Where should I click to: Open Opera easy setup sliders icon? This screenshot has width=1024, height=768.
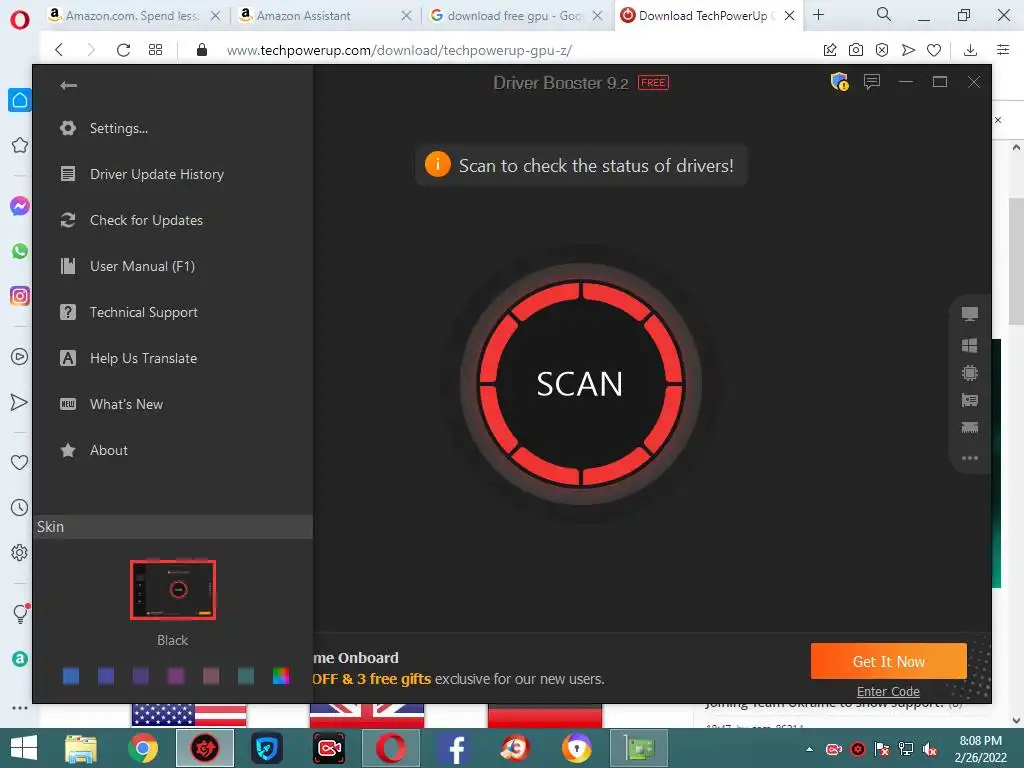[1003, 50]
